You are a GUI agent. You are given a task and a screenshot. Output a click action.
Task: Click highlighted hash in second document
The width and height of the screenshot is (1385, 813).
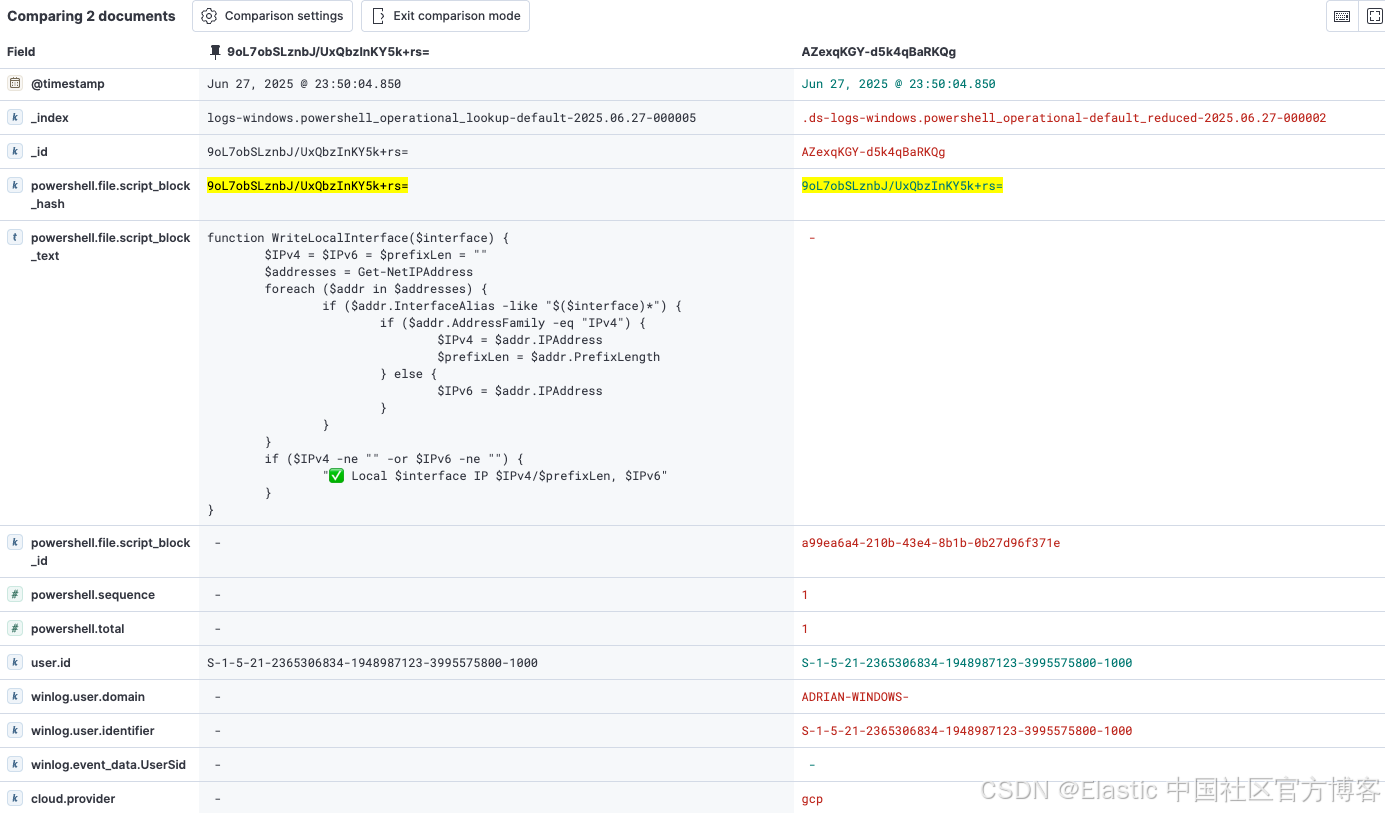(902, 186)
